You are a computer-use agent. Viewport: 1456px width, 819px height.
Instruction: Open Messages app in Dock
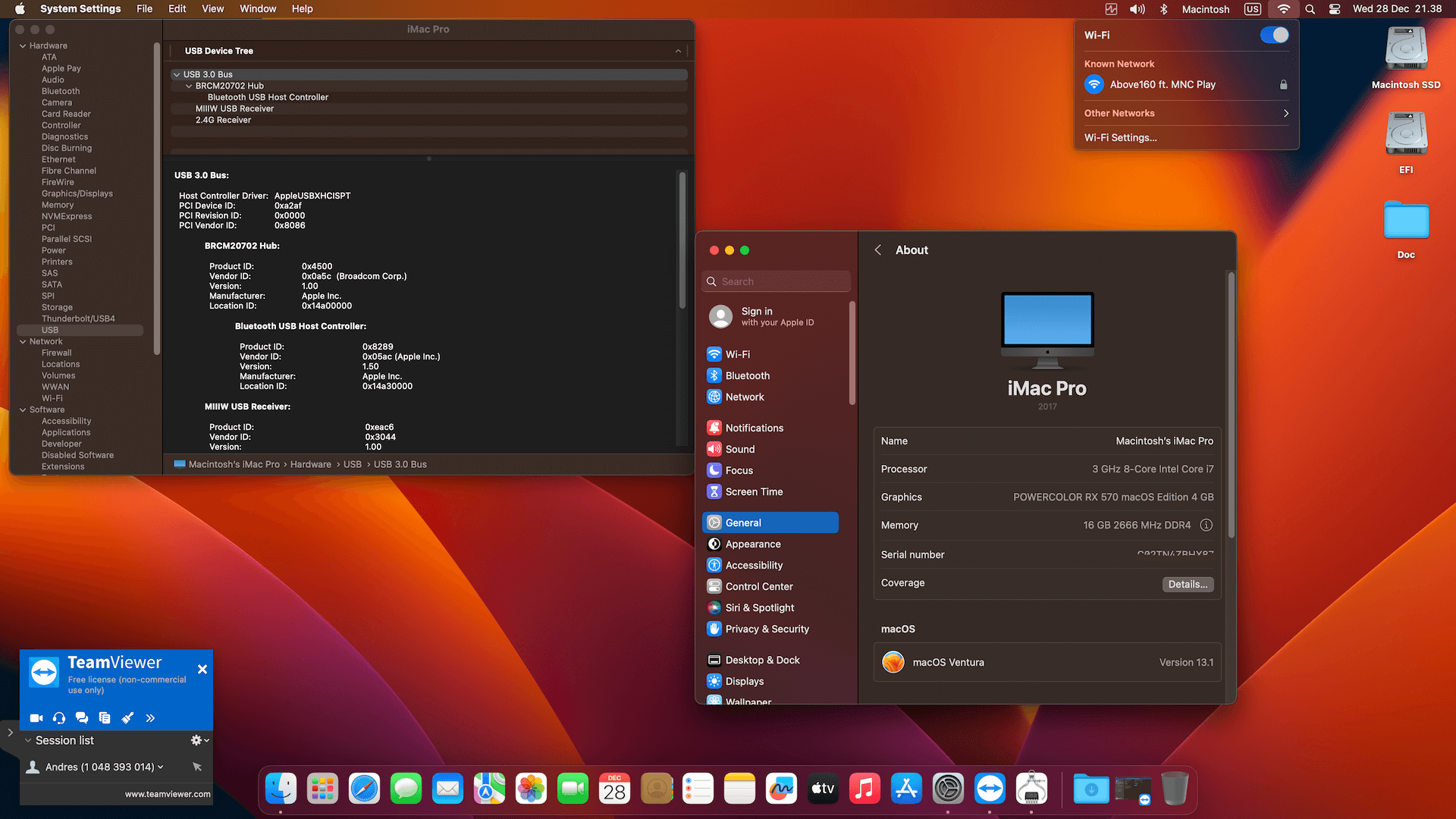click(x=406, y=789)
